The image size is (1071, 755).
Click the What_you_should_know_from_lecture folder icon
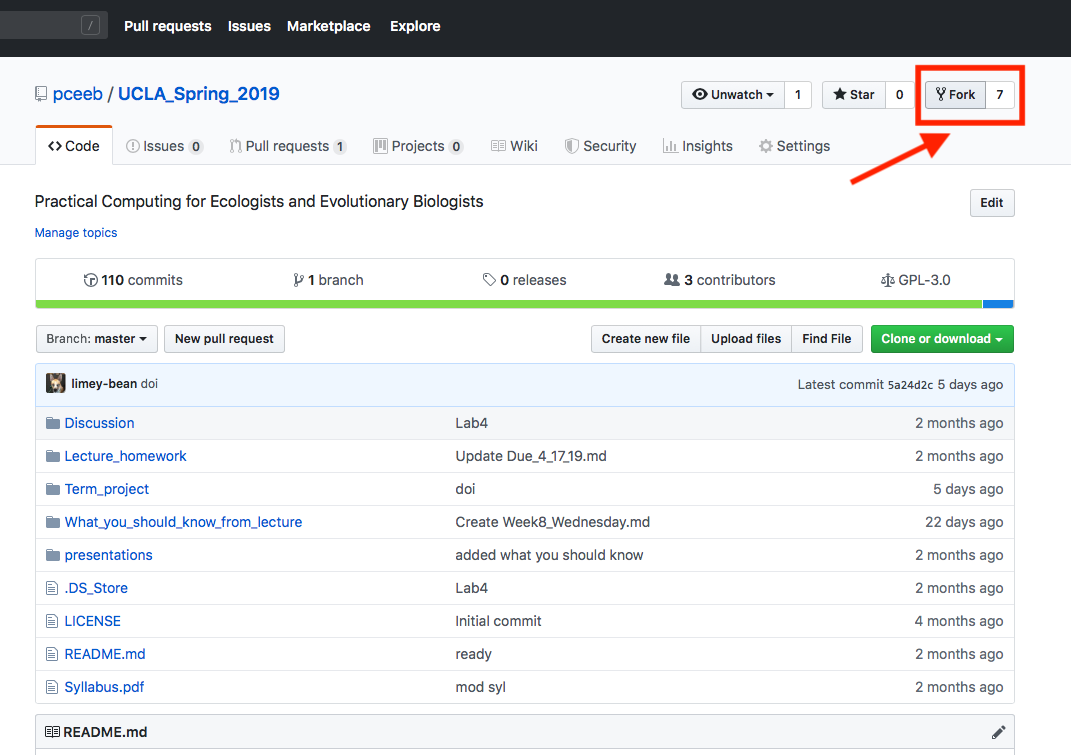(53, 522)
